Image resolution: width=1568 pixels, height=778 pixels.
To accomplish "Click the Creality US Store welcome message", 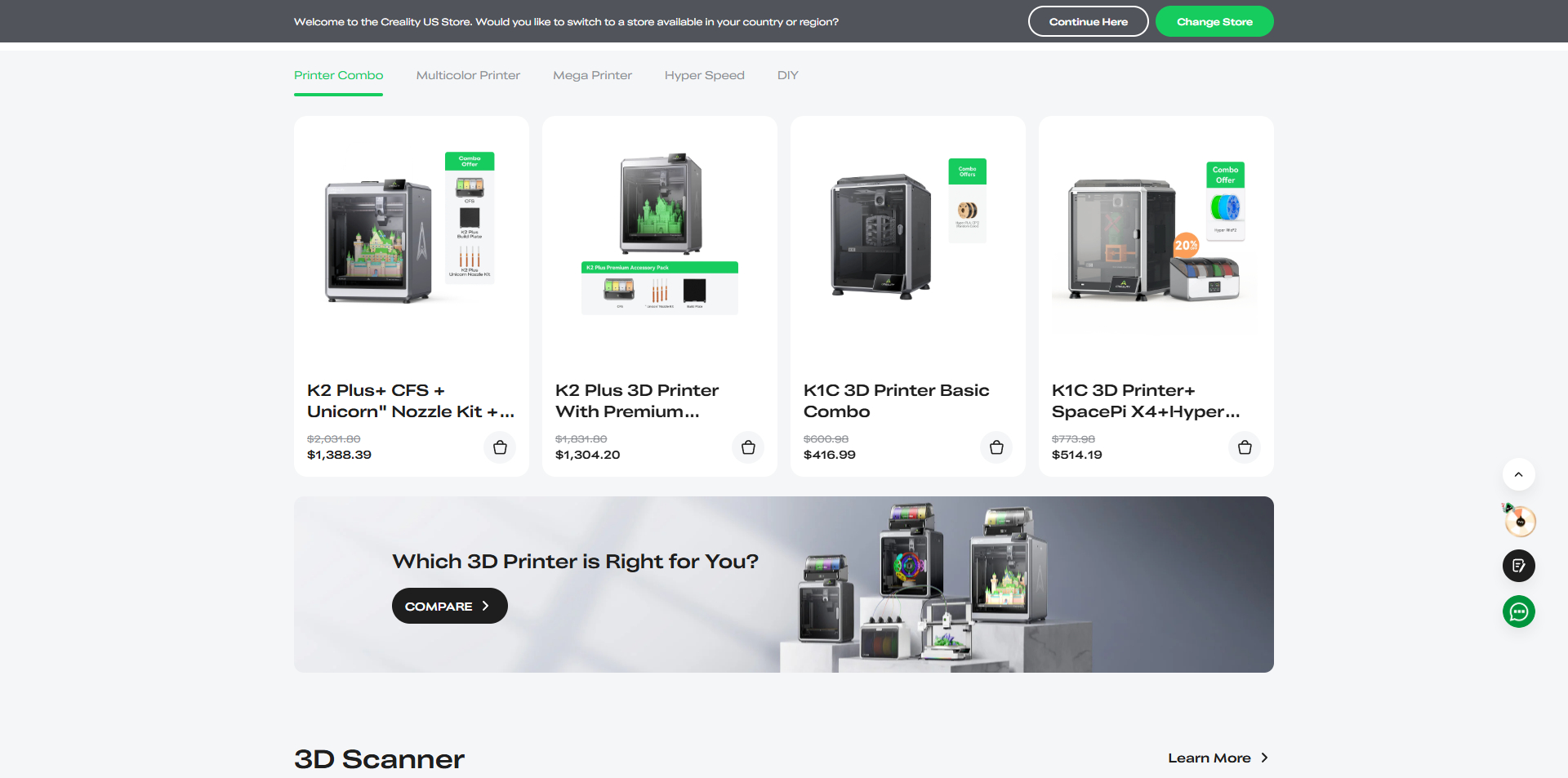I will (x=566, y=22).
